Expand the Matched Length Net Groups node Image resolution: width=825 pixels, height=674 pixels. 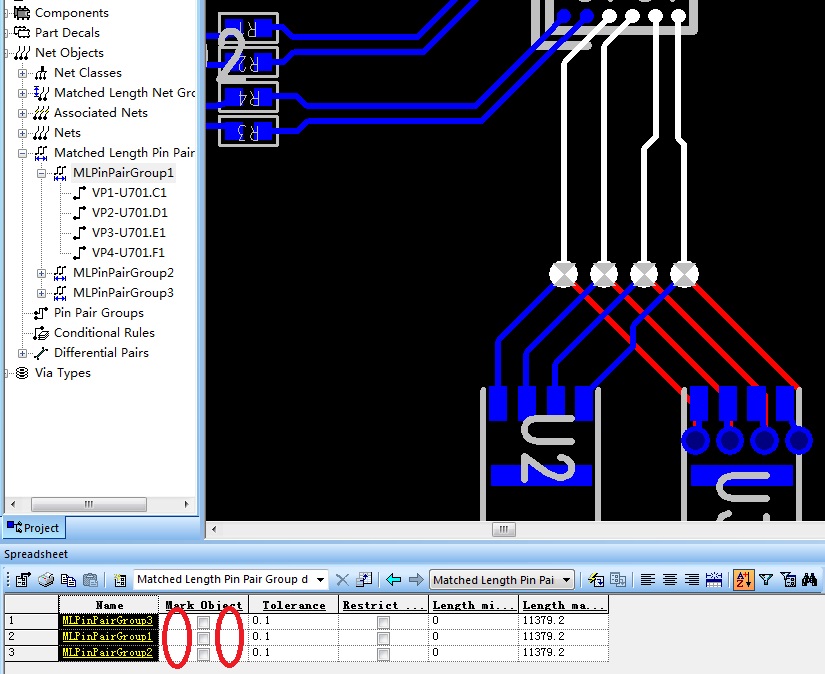22,93
